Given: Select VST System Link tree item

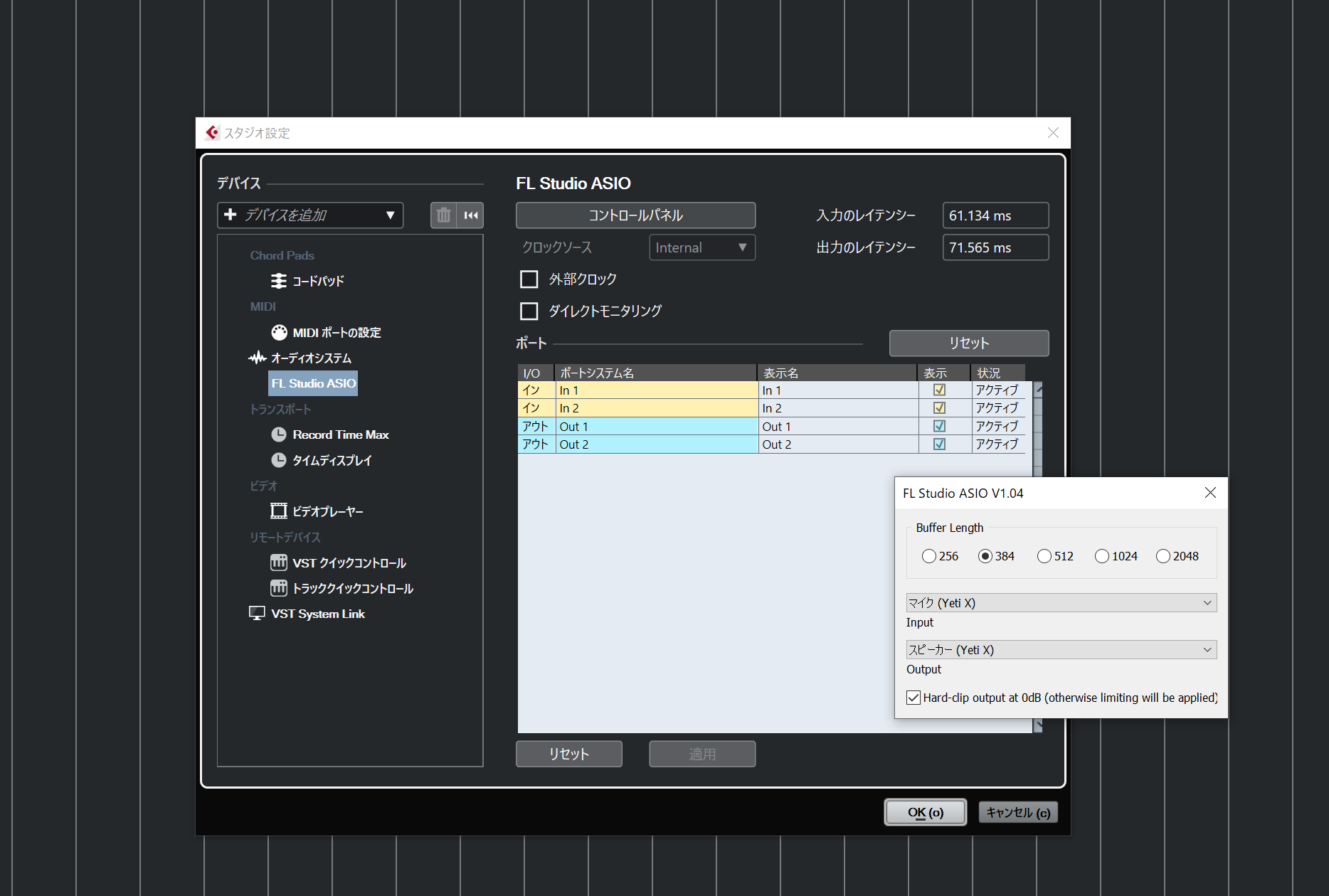Looking at the screenshot, I should (x=318, y=614).
